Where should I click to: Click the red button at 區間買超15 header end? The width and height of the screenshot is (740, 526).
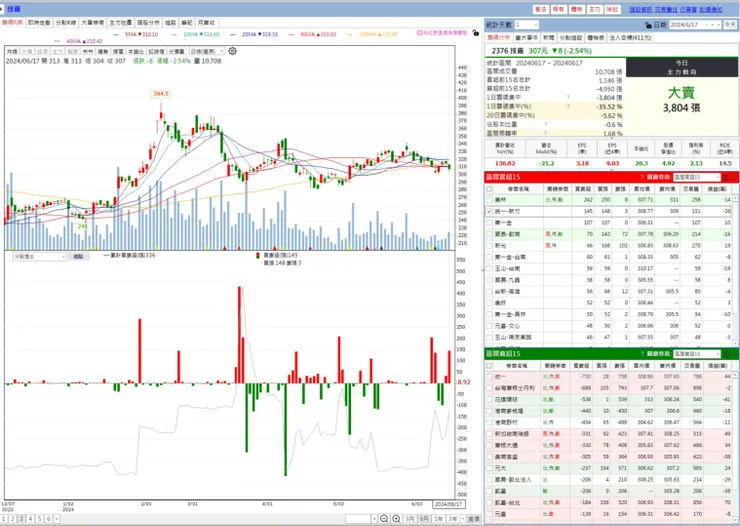point(726,177)
